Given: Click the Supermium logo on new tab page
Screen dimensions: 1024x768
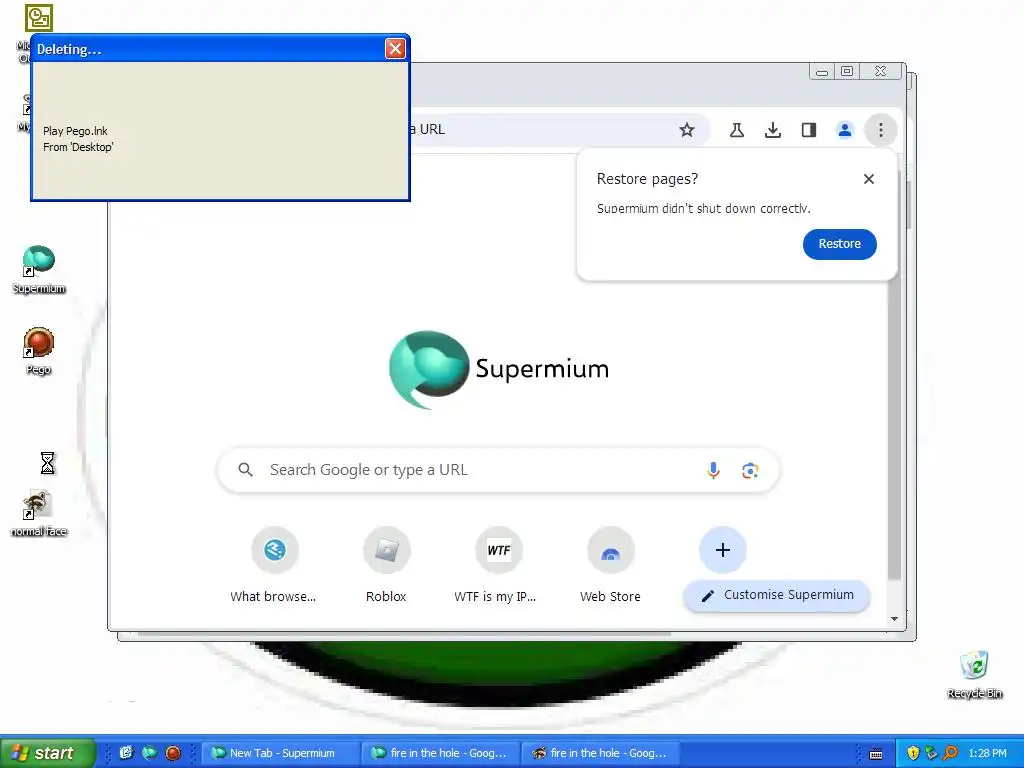Looking at the screenshot, I should [498, 369].
